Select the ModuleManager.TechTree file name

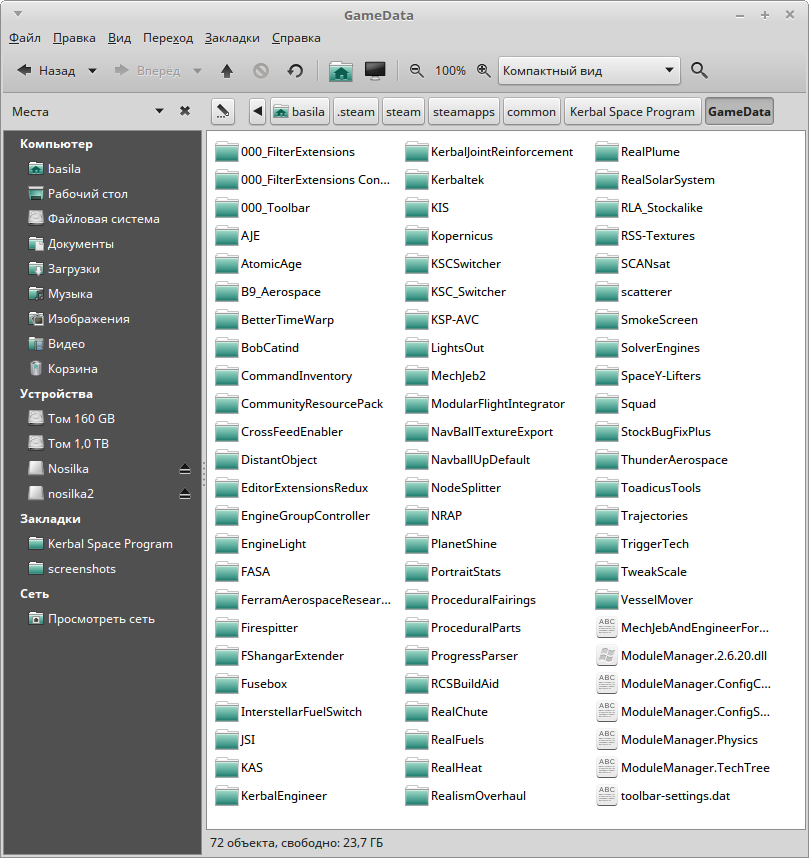pyautogui.click(x=695, y=768)
